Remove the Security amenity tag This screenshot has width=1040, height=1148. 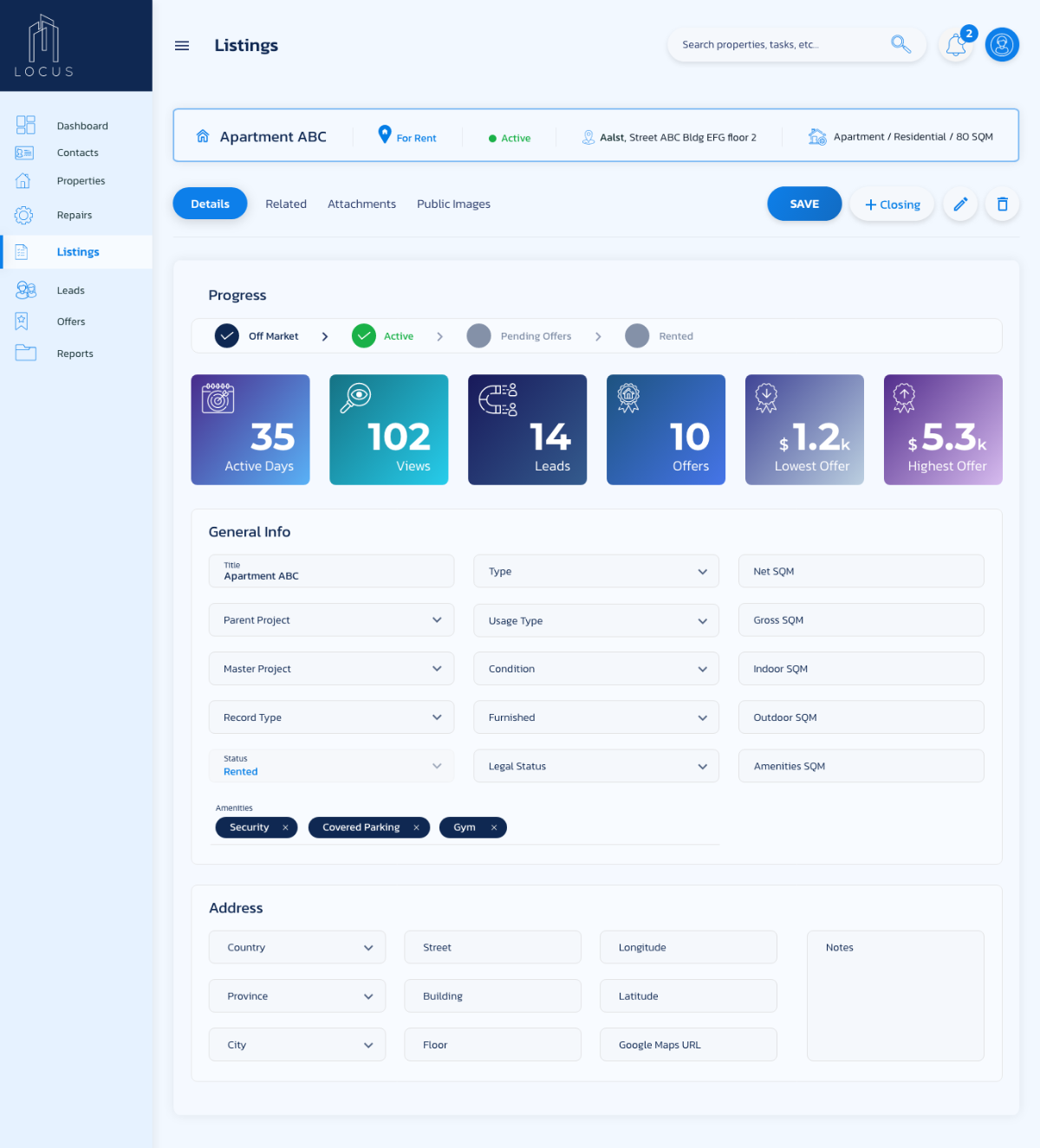pos(285,827)
